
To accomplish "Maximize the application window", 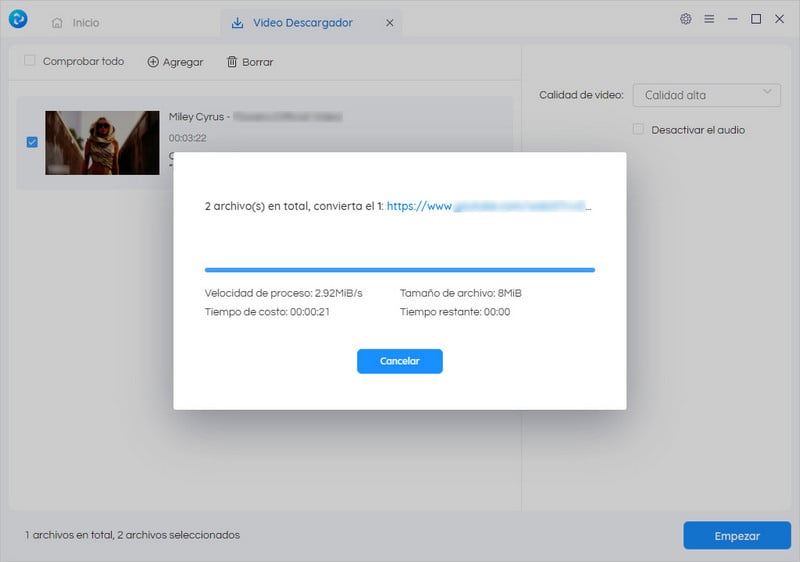I will (x=756, y=19).
